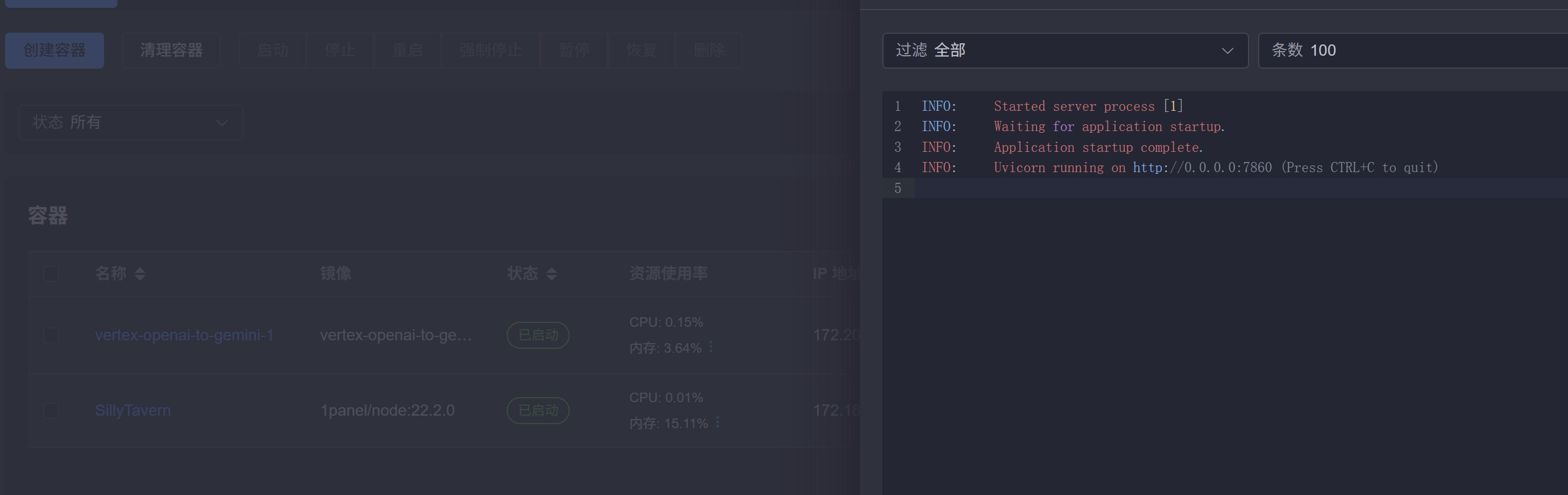The height and width of the screenshot is (495, 1568).
Task: Sort containers by the 状态 column arrows
Action: coord(552,274)
